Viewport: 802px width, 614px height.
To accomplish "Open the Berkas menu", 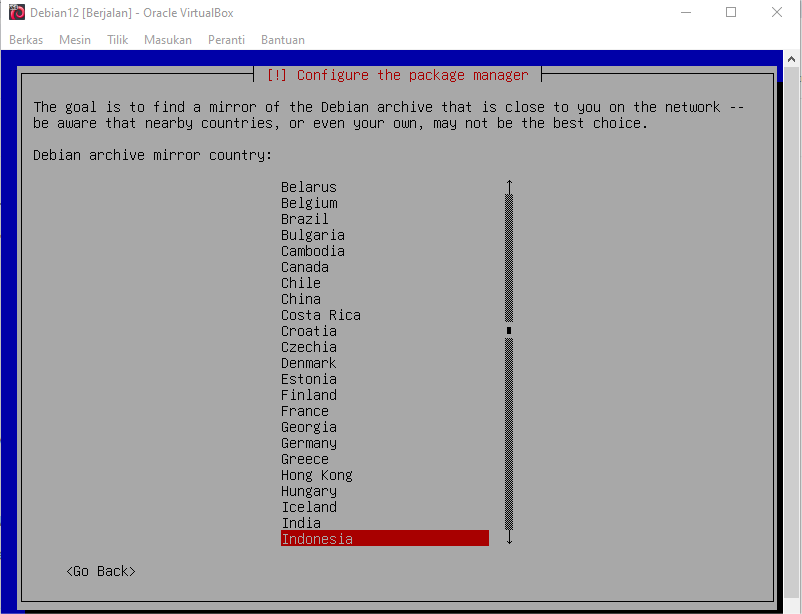I will click(x=26, y=40).
